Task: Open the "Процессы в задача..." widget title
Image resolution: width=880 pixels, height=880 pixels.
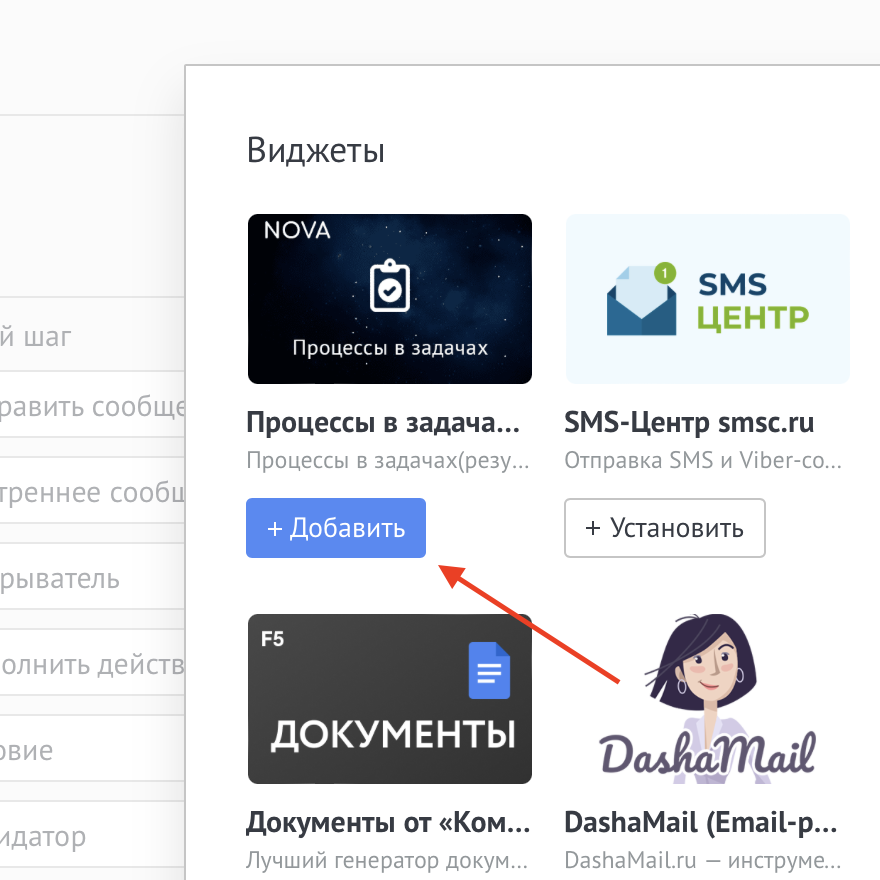Action: point(383,423)
